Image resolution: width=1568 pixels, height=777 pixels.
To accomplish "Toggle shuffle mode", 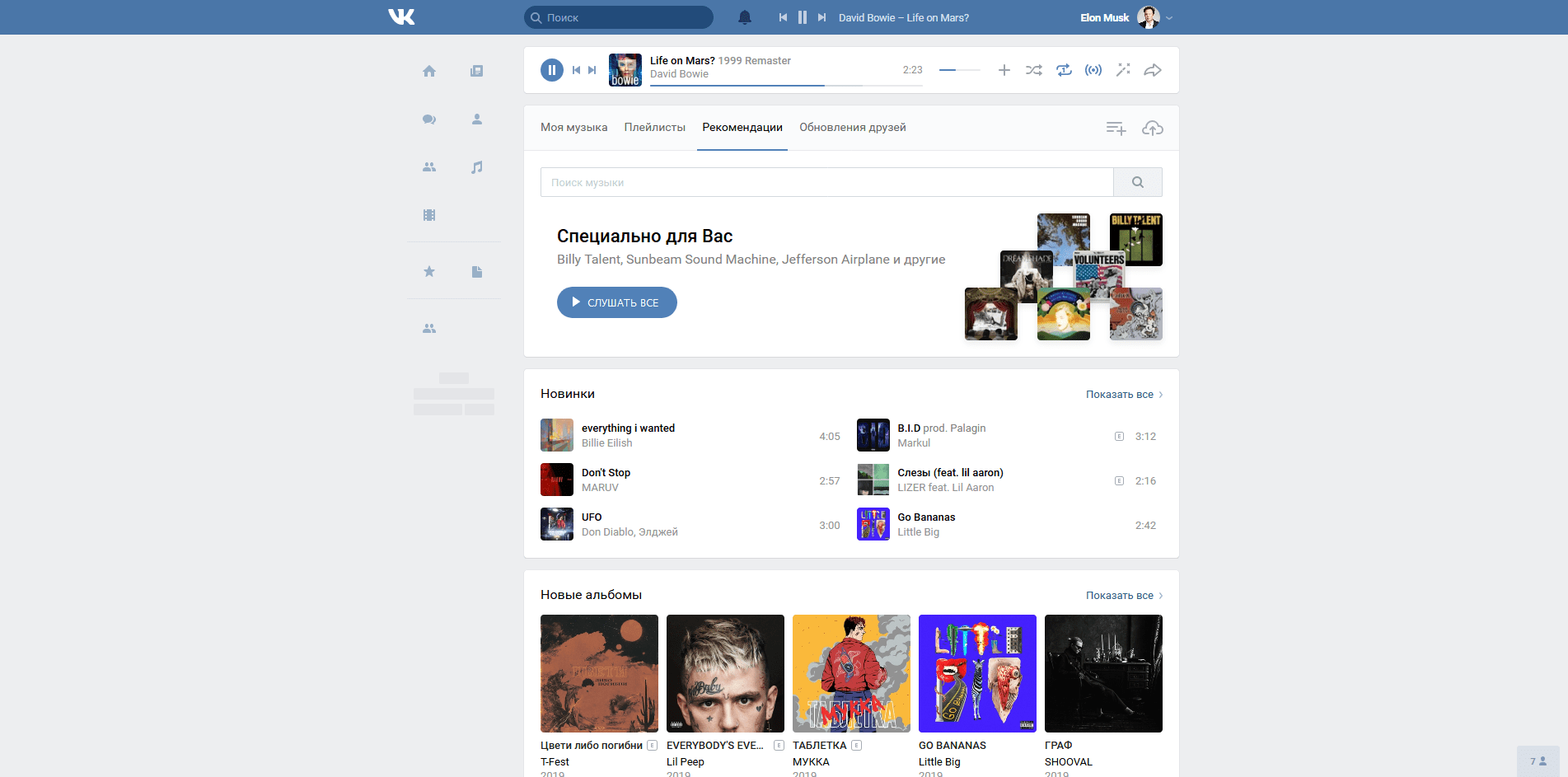I will tap(1034, 70).
